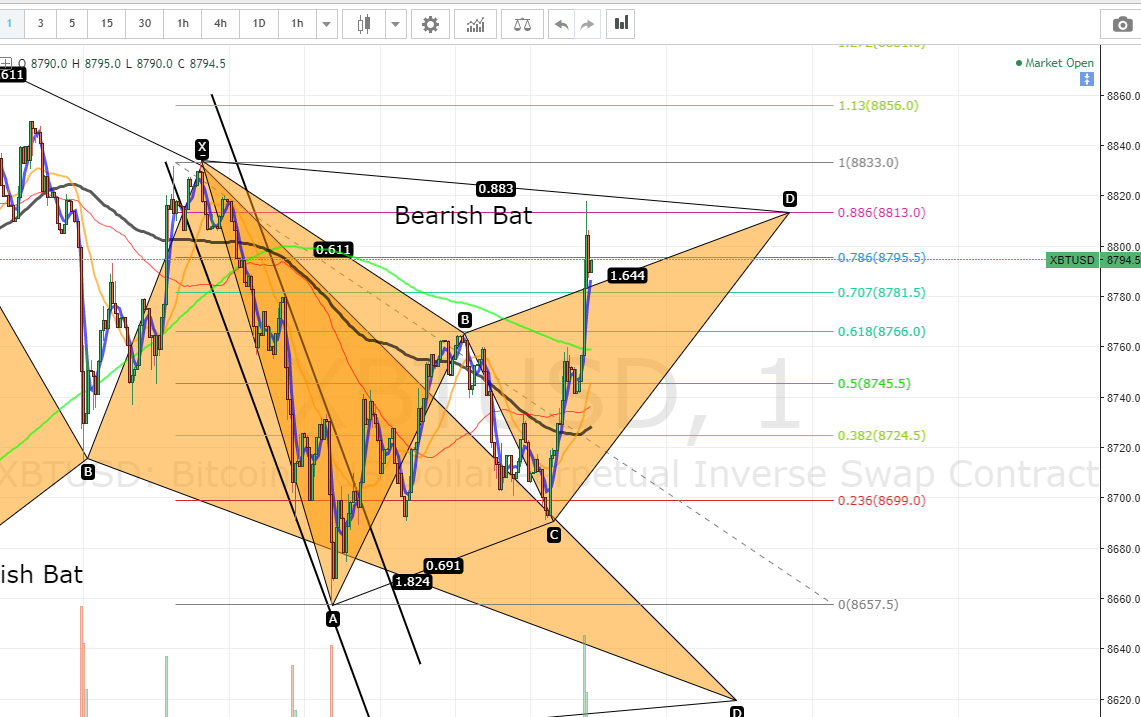Viewport: 1141px width, 717px height.
Task: Collapse the legend box near OHLC values
Action: [6, 63]
